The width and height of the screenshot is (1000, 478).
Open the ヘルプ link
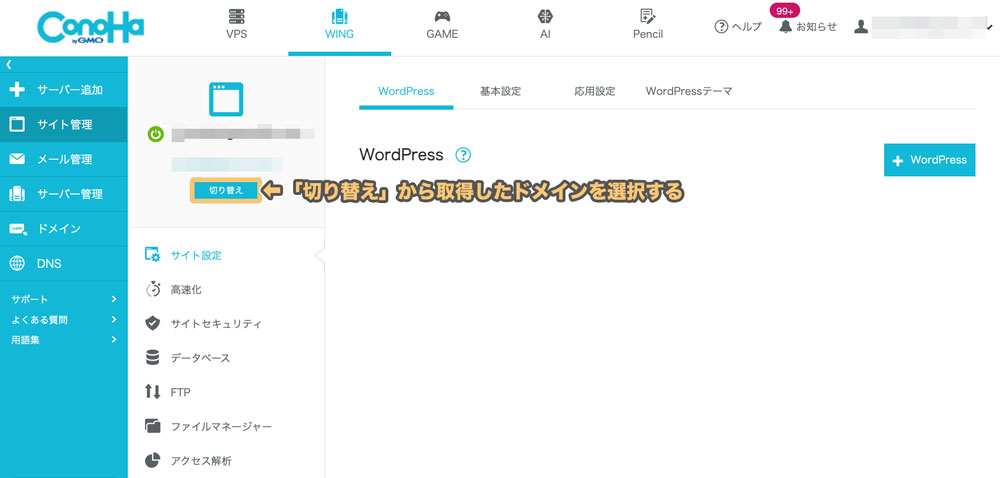pos(738,27)
